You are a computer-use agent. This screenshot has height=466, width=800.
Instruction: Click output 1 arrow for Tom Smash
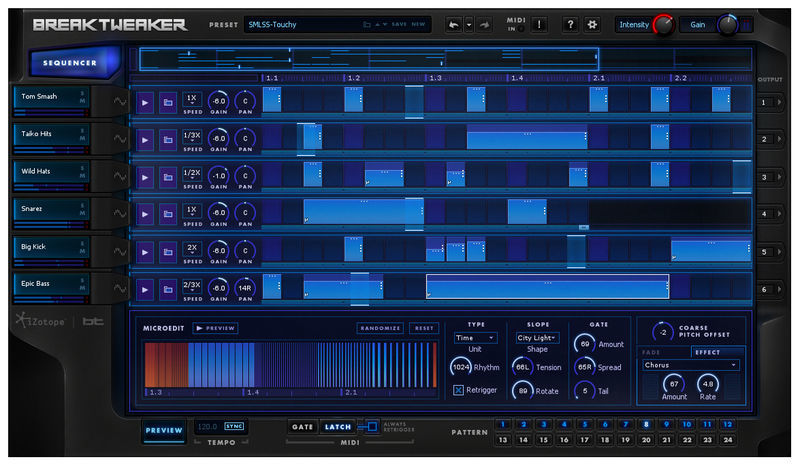point(779,103)
